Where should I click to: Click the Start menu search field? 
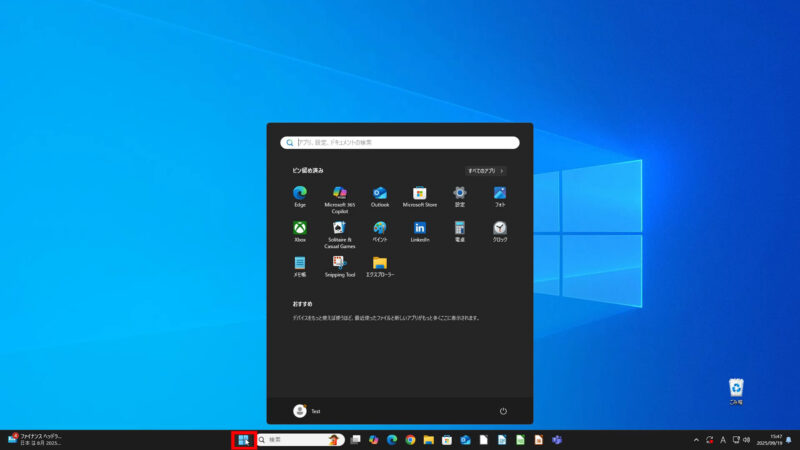(400, 143)
